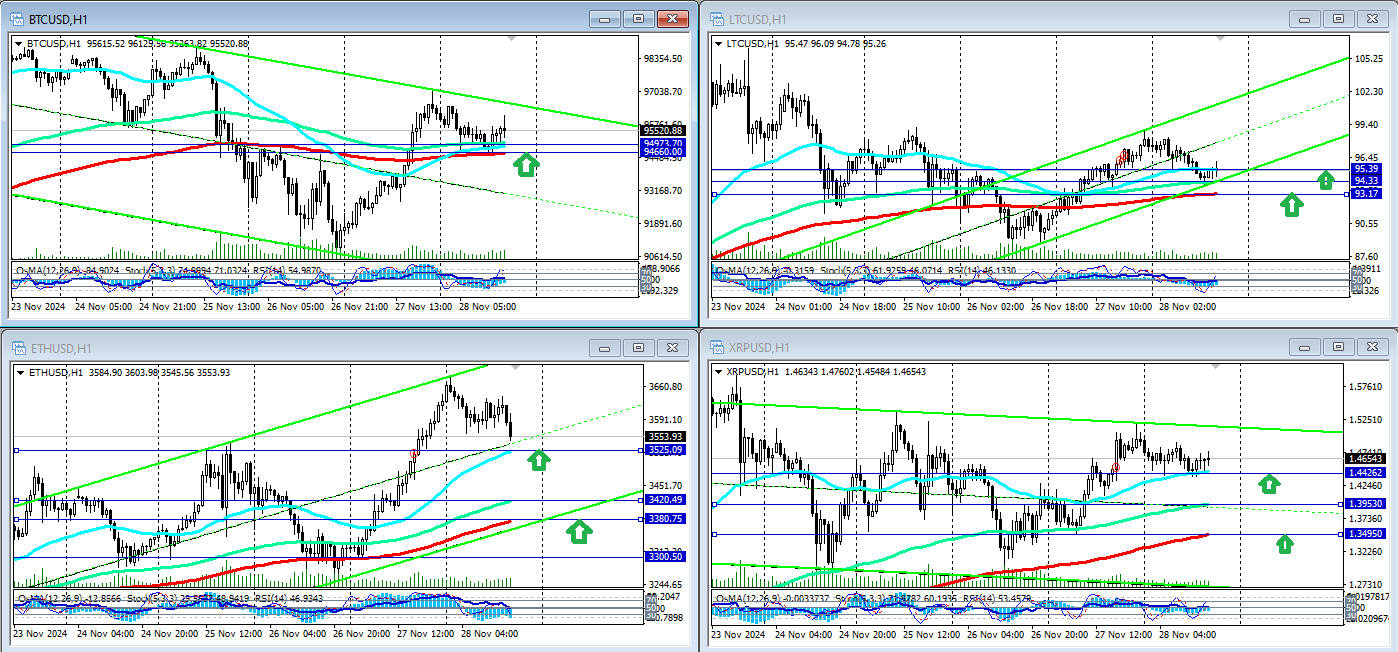Click the 105.25 price scale value in LTCUSD
Image resolution: width=1398 pixels, height=652 pixels.
pyautogui.click(x=1367, y=59)
